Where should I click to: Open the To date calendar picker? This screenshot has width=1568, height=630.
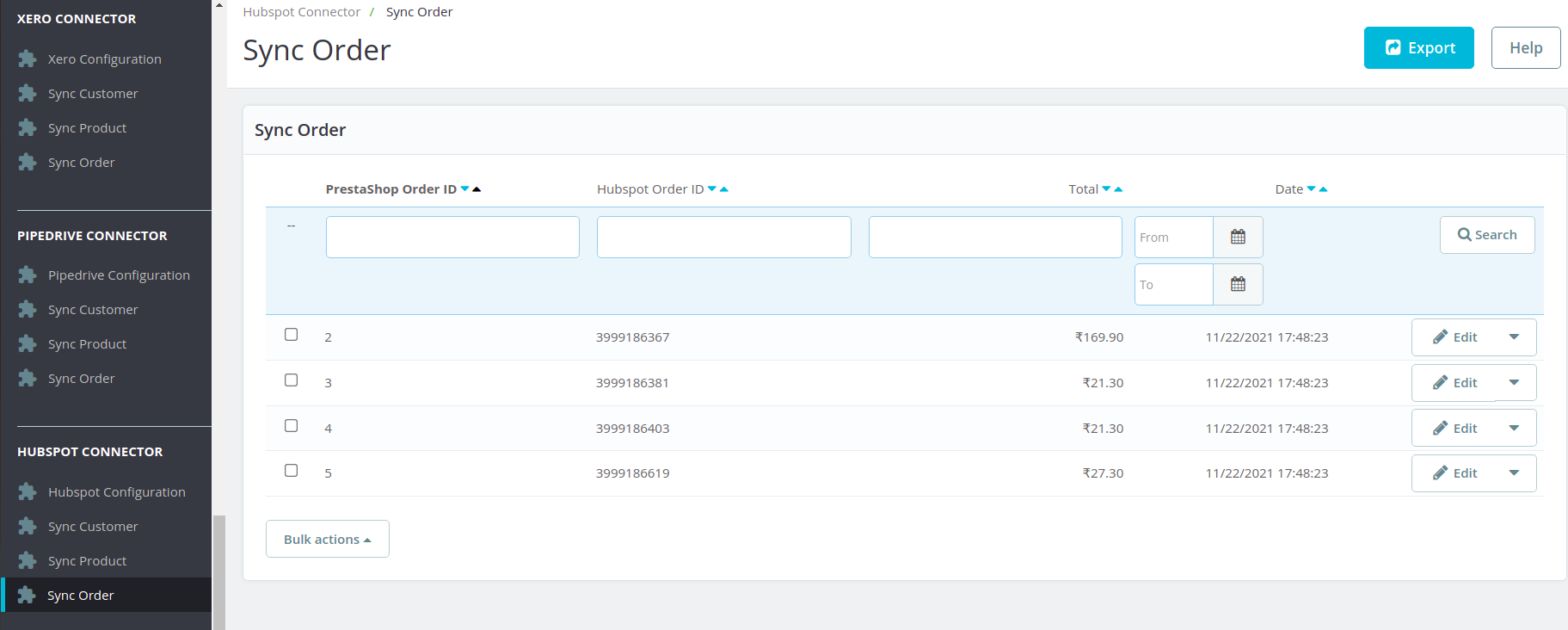point(1238,284)
